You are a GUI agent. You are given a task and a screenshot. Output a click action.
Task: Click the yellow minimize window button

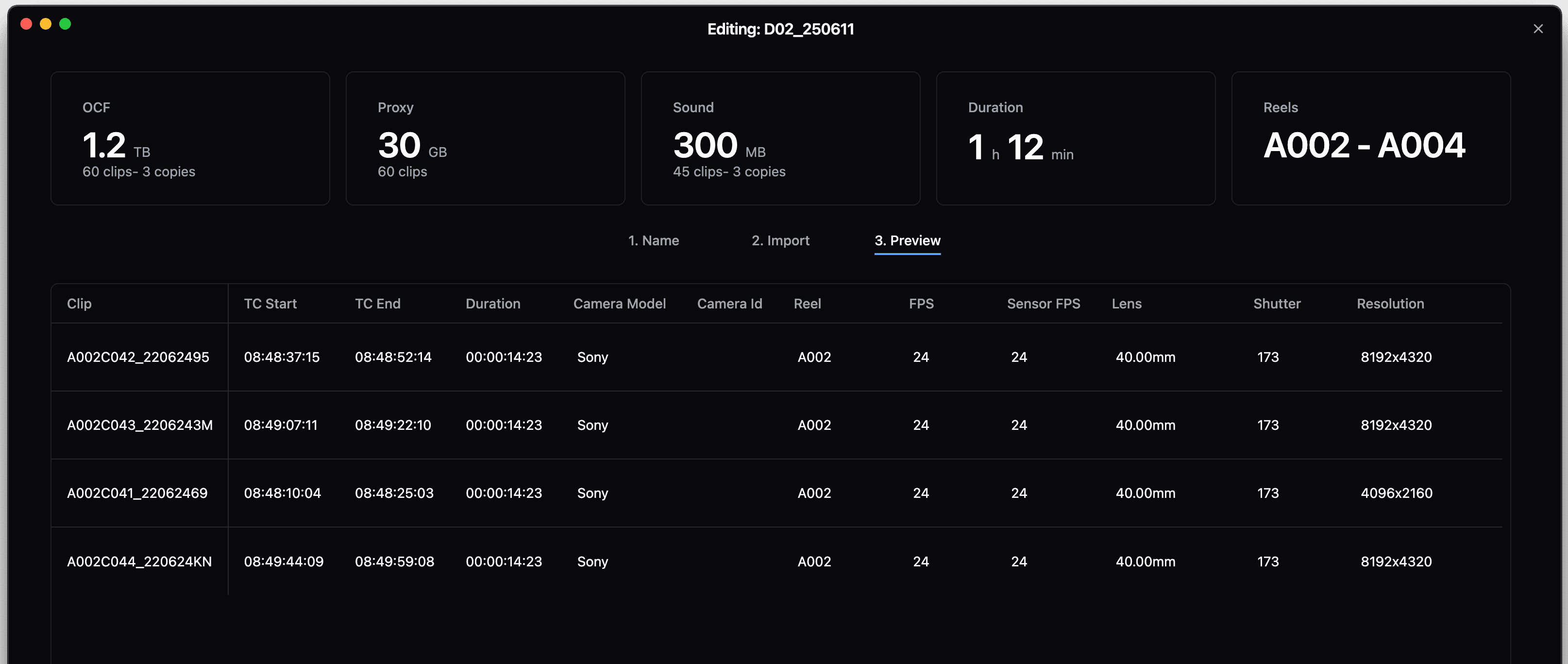click(x=46, y=24)
